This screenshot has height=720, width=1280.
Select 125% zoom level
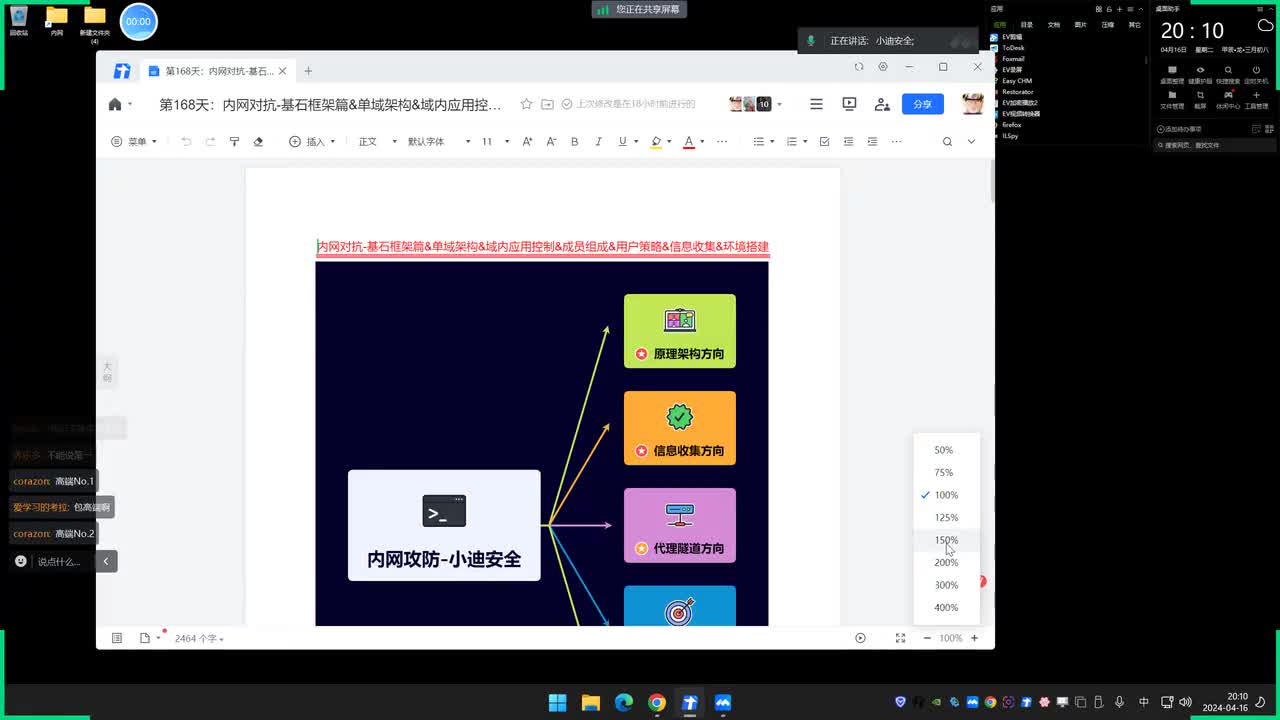pyautogui.click(x=946, y=518)
